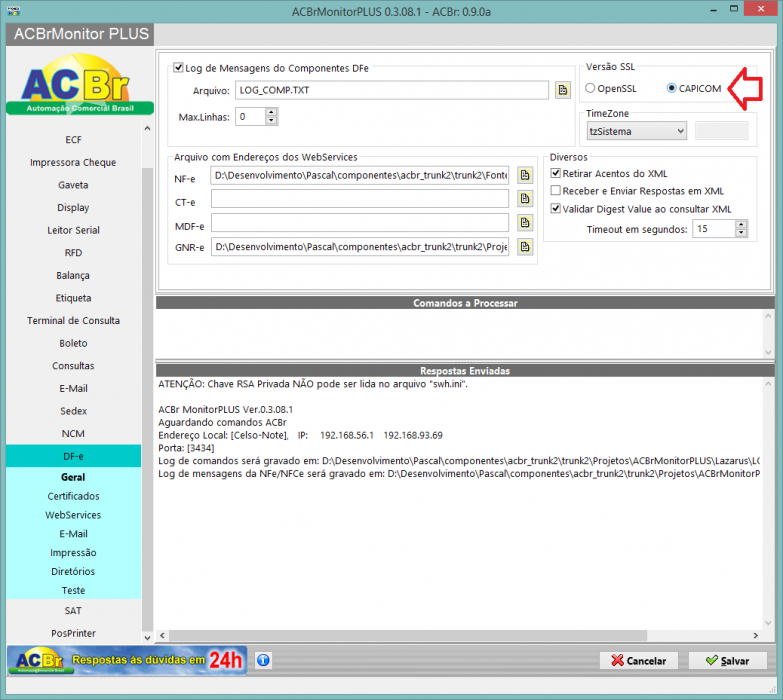Screen dimensions: 783x700
Task: Open Impressão under DF-e
Action: 73,553
